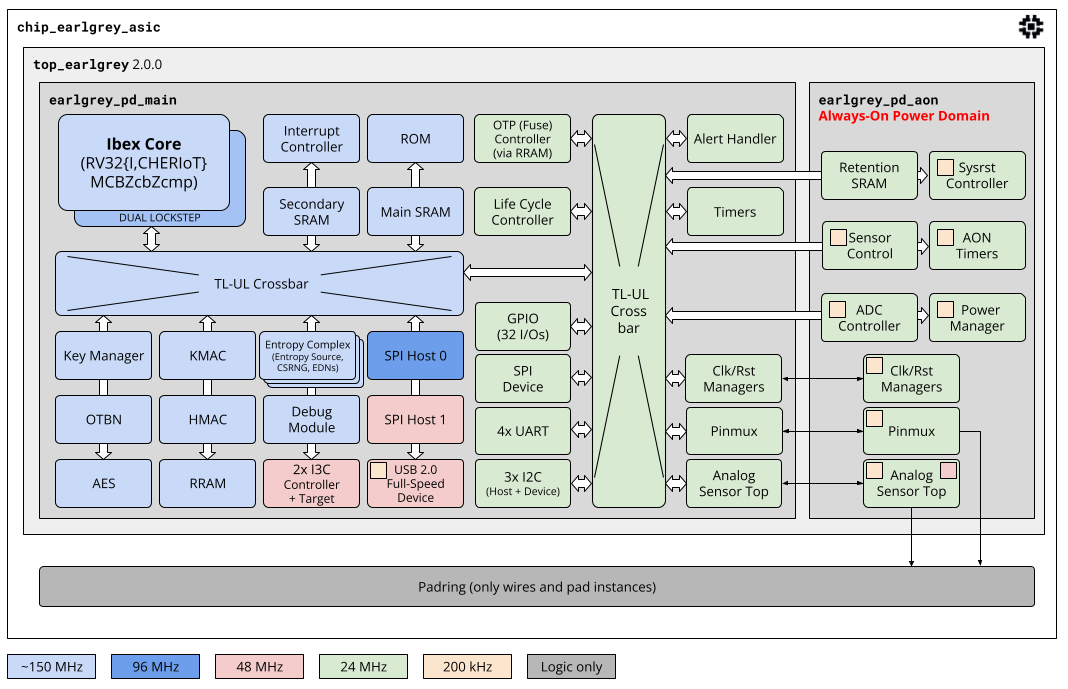Click the DUAL LOCKSTEP label
The width and height of the screenshot is (1068, 689).
pos(159,218)
